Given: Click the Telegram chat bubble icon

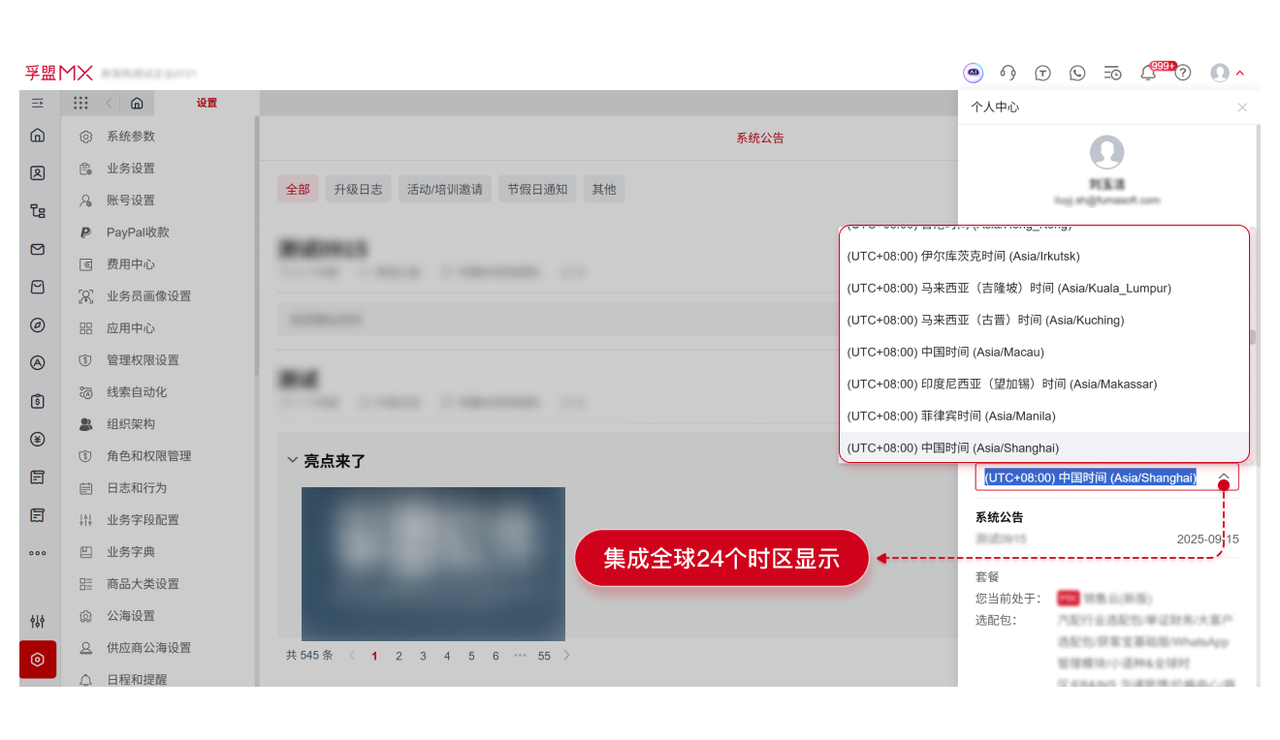Looking at the screenshot, I should click(1043, 72).
